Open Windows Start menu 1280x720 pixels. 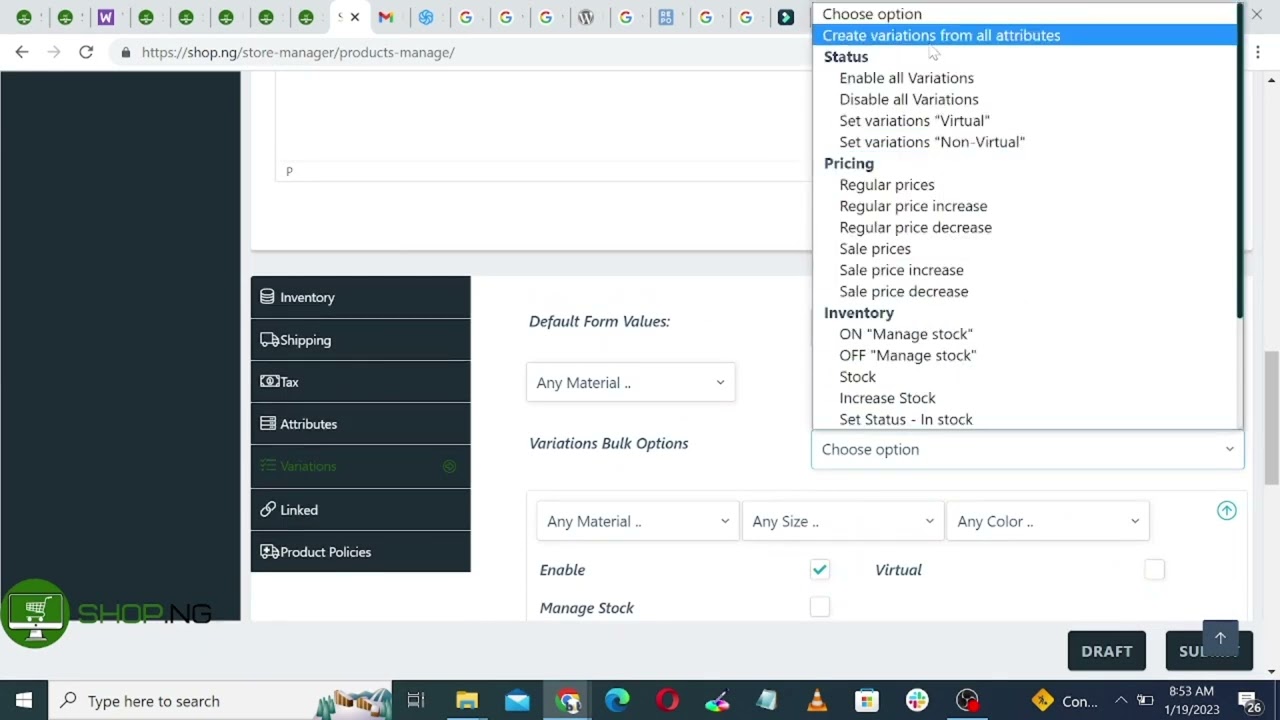24,701
